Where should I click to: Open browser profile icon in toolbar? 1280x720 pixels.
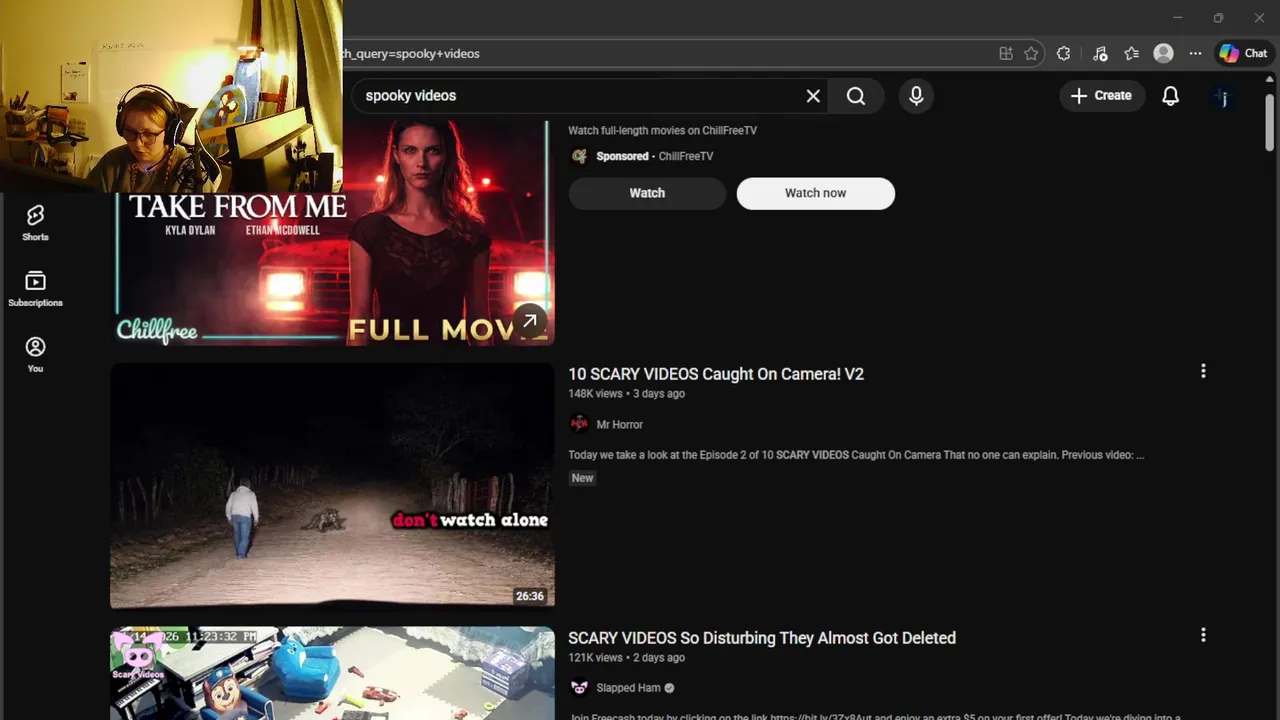point(1163,54)
